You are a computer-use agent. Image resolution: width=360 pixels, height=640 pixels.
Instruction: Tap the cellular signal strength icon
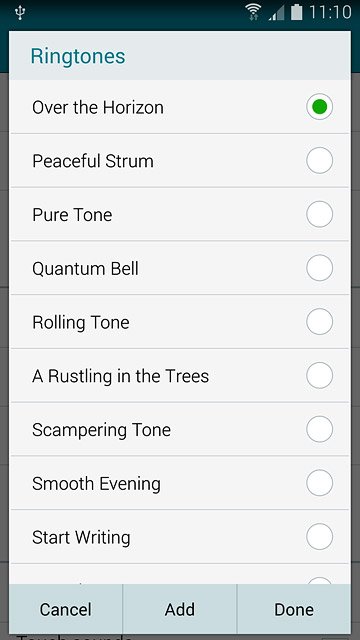pyautogui.click(x=276, y=13)
